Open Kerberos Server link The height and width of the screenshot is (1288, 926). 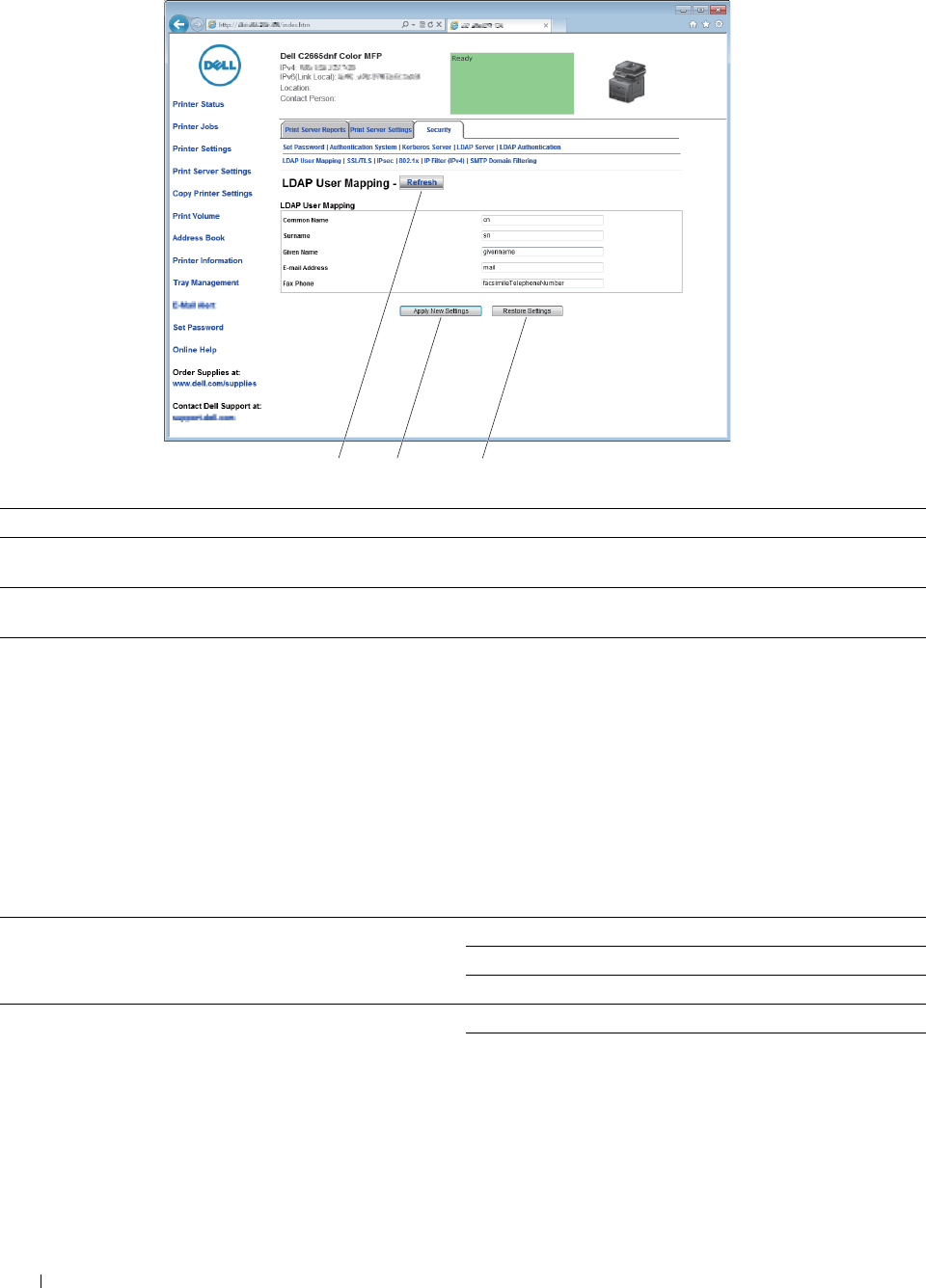(x=426, y=148)
